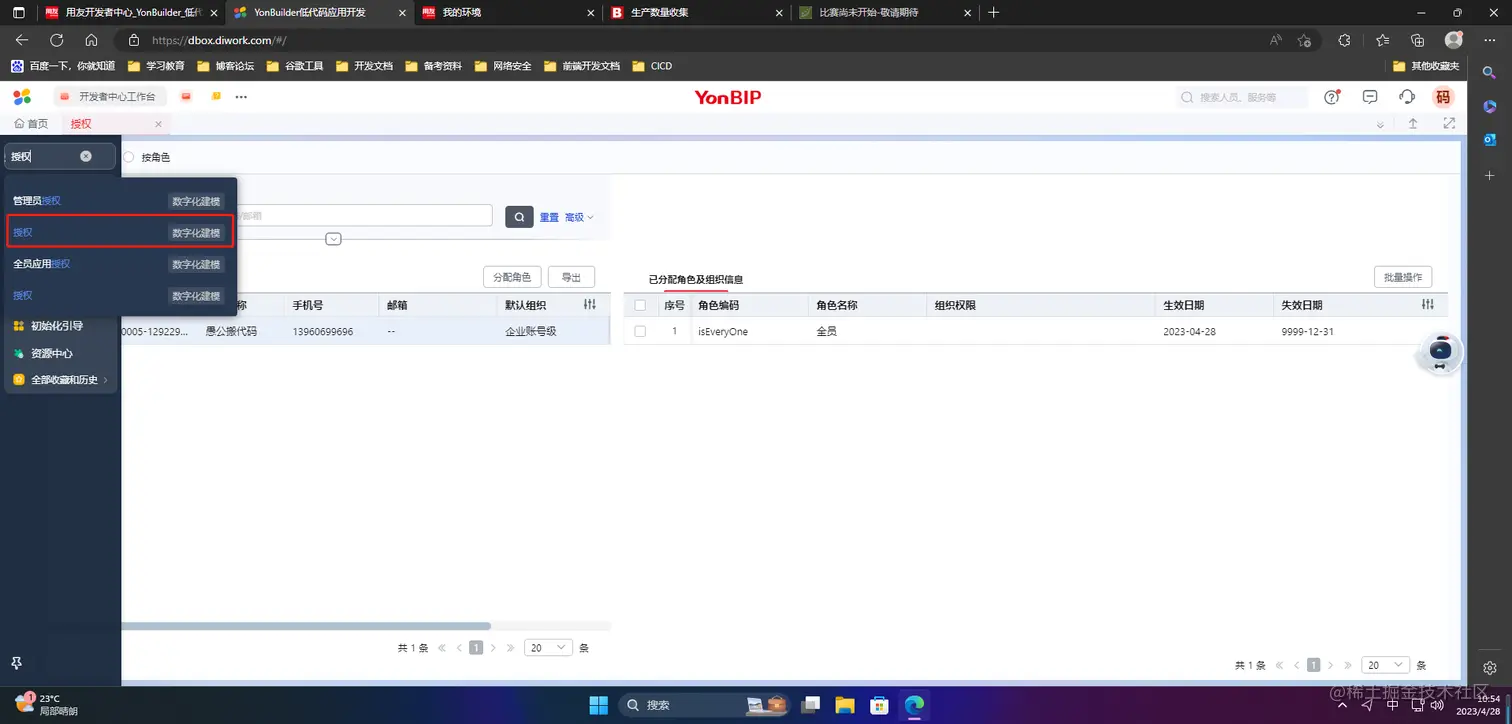Click the 分配角色 button
This screenshot has width=1512, height=724.
[511, 276]
